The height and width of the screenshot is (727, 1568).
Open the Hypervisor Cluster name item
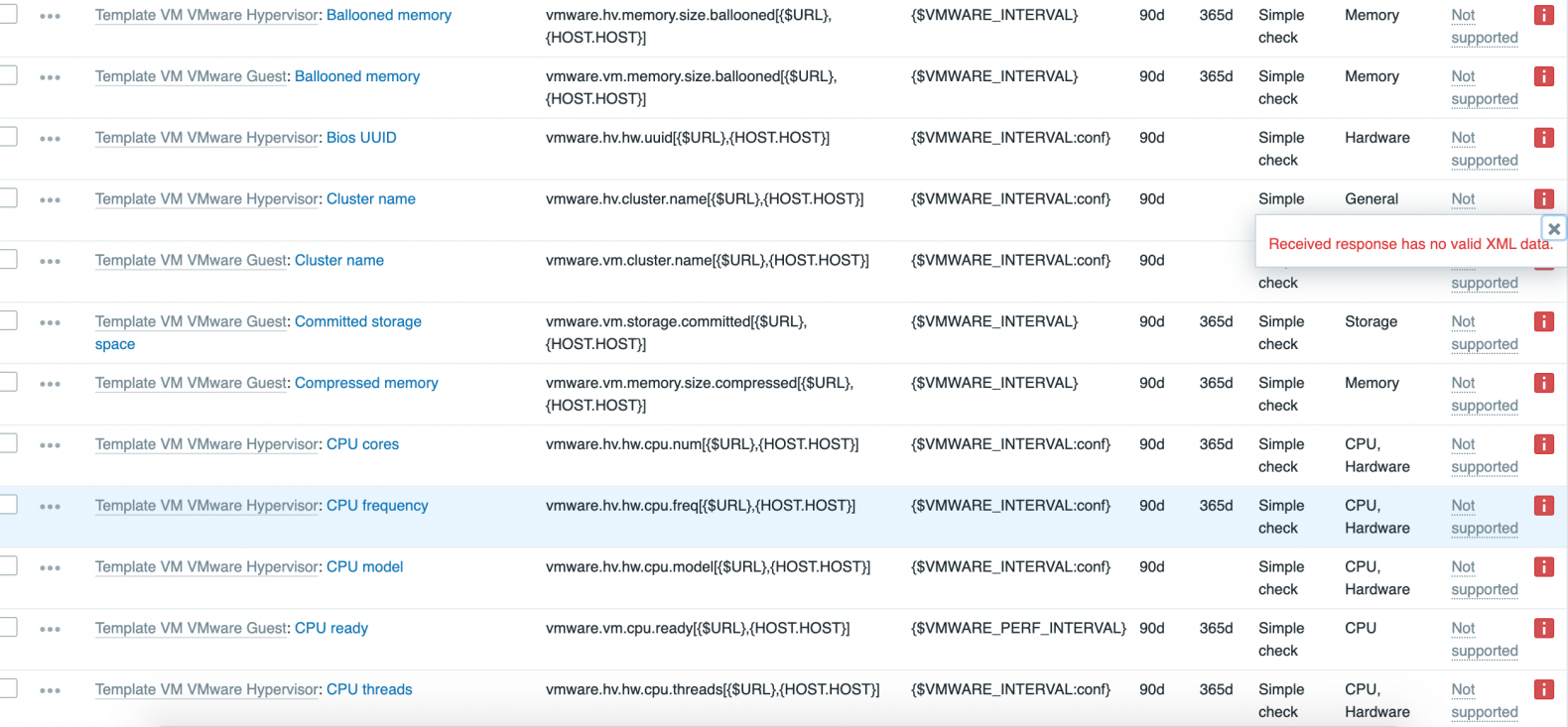[371, 198]
